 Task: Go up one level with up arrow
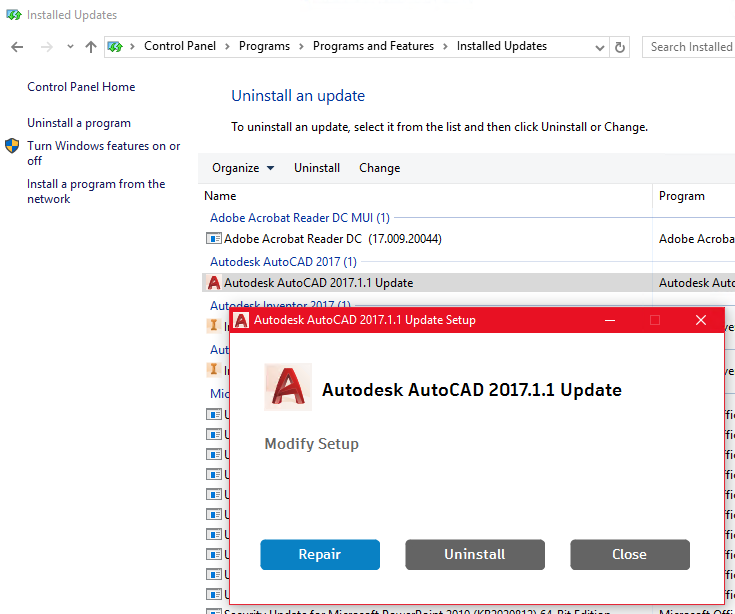pyautogui.click(x=91, y=47)
